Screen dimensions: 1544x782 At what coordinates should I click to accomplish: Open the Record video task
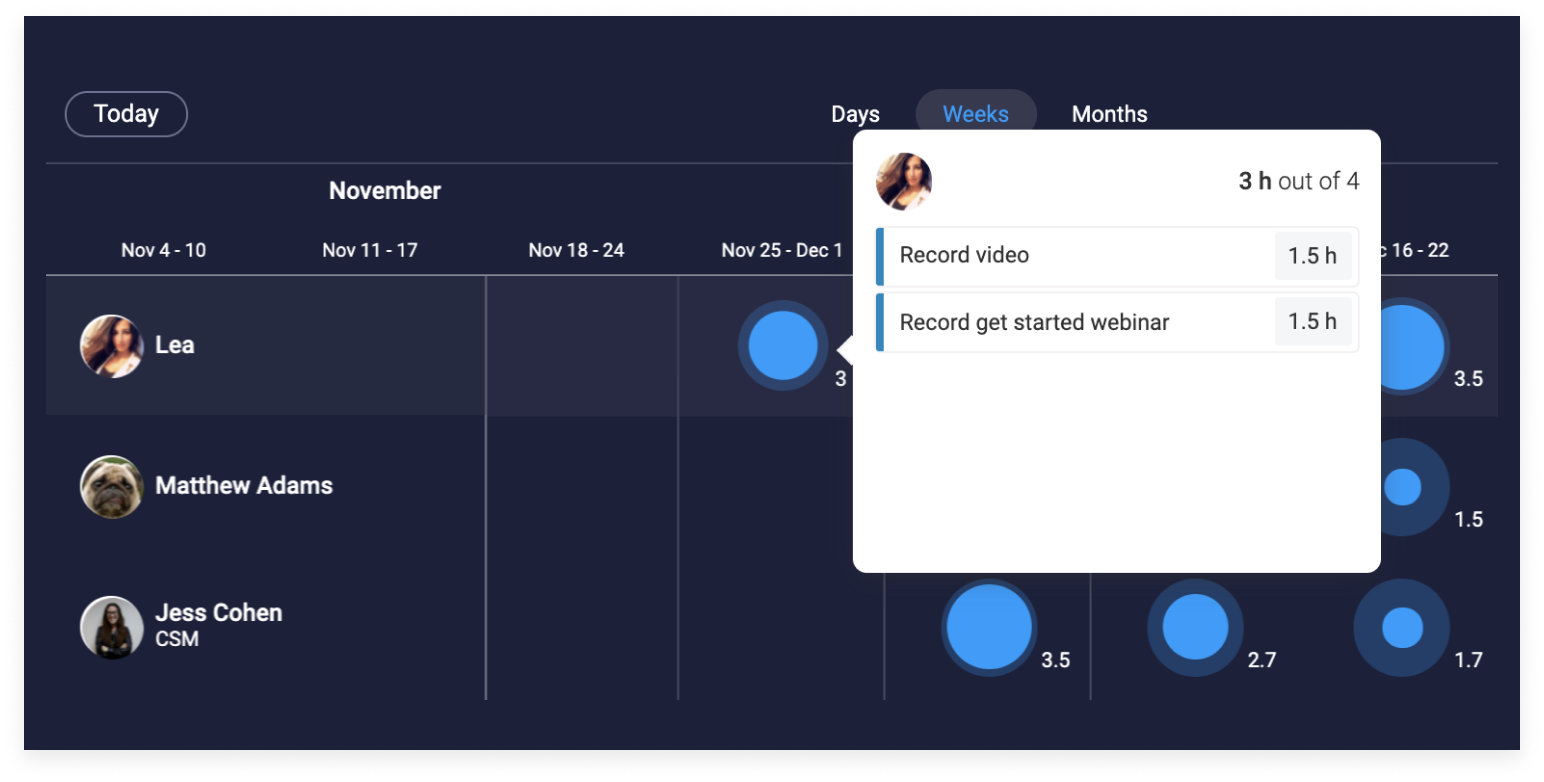[x=1117, y=256]
